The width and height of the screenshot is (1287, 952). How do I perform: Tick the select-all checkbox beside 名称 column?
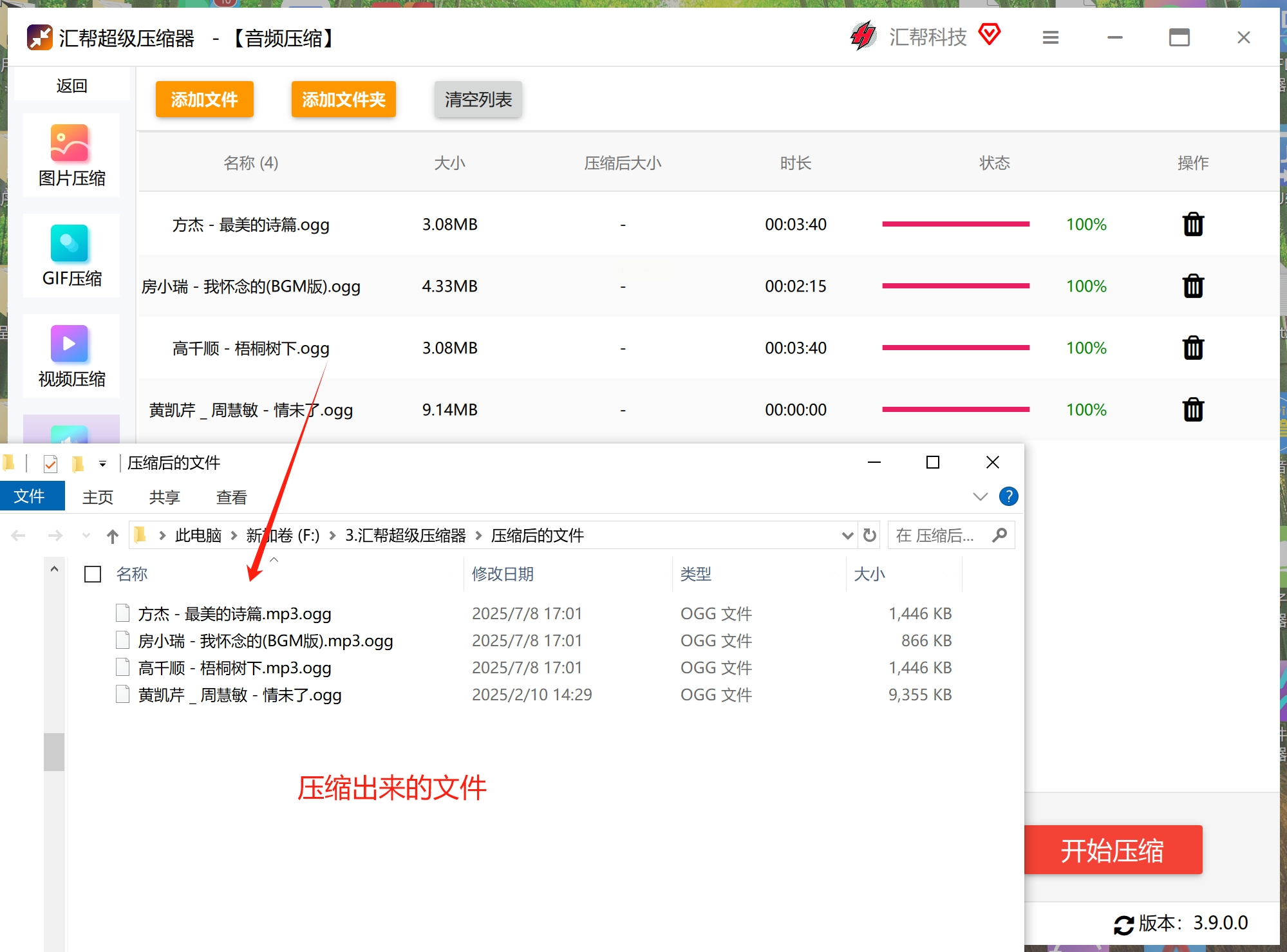(93, 574)
